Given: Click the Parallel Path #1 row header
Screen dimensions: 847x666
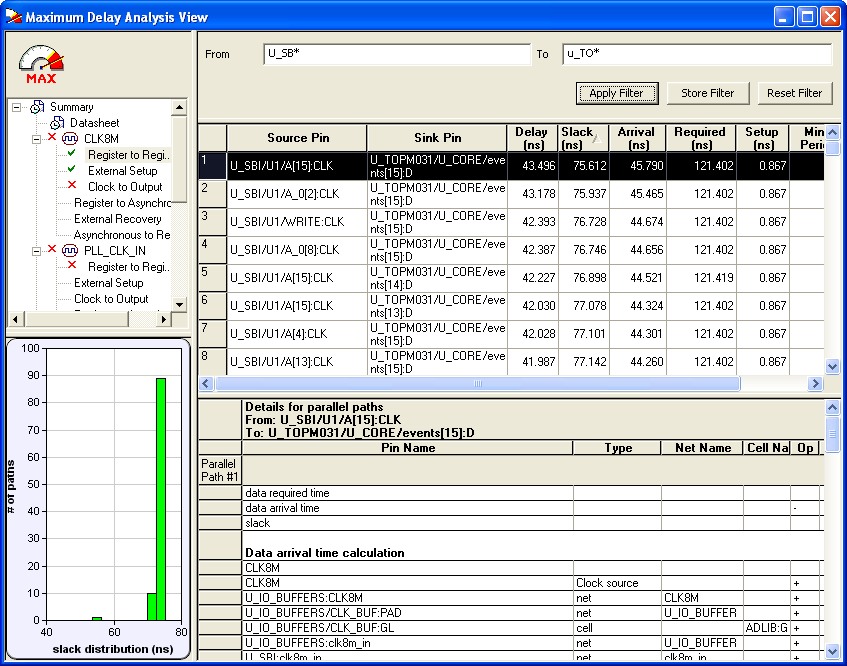Looking at the screenshot, I should point(220,470).
